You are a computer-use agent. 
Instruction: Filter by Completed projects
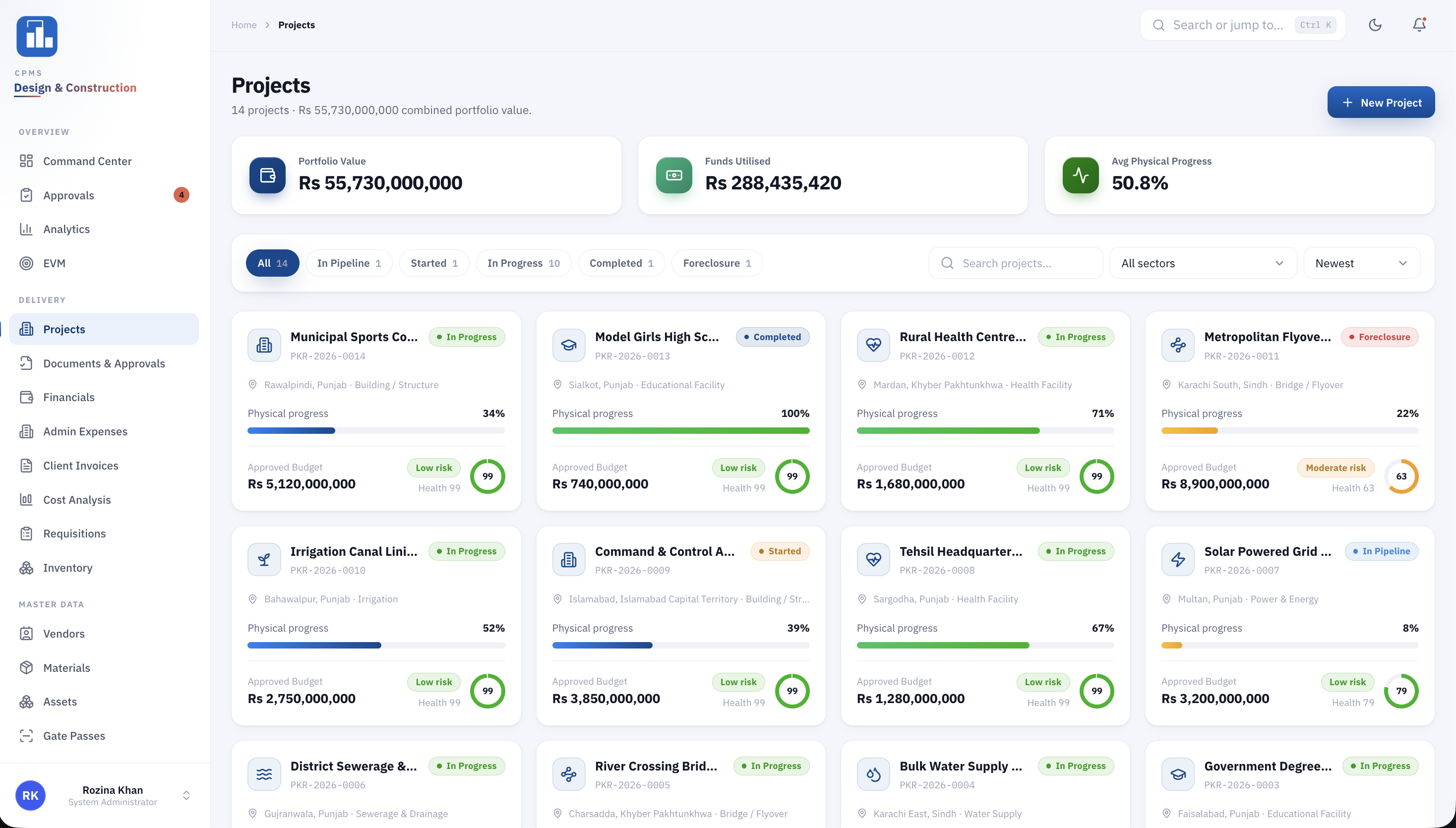click(622, 263)
